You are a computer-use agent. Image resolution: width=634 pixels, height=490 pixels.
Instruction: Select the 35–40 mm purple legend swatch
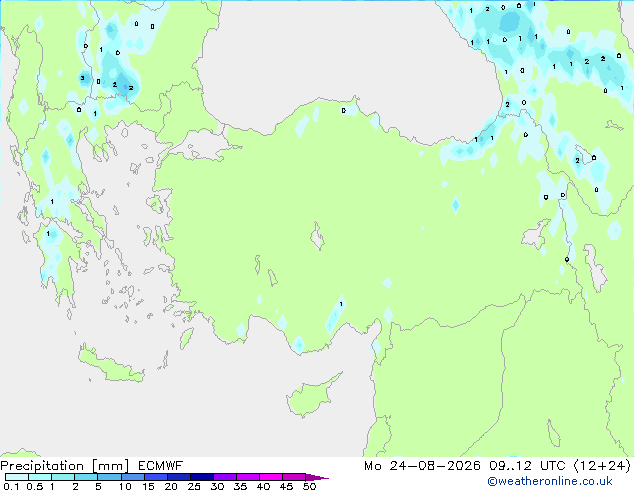click(x=247, y=477)
